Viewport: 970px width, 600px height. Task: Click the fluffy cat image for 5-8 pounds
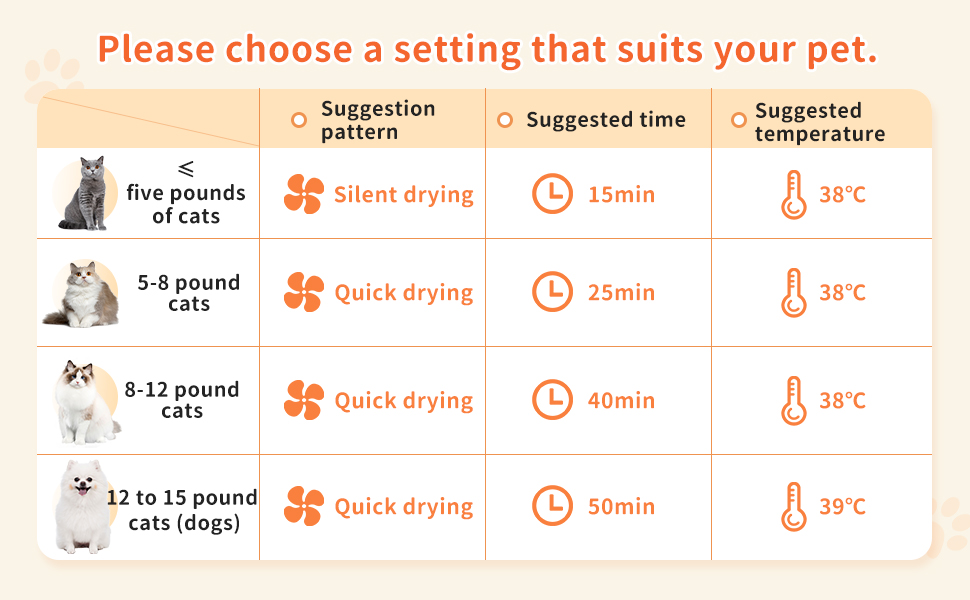pyautogui.click(x=84, y=294)
